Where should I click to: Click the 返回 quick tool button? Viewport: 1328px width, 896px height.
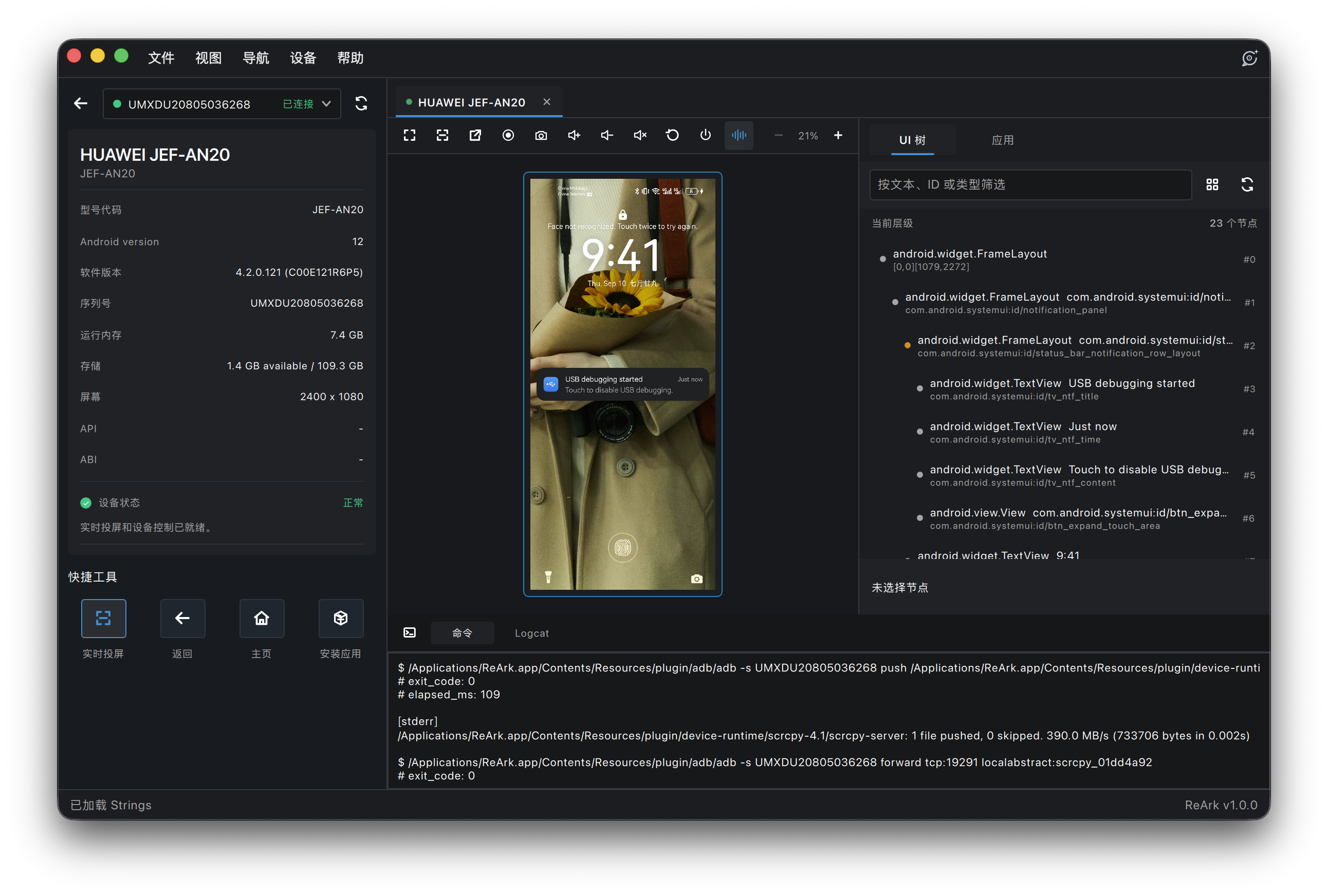[x=182, y=619]
